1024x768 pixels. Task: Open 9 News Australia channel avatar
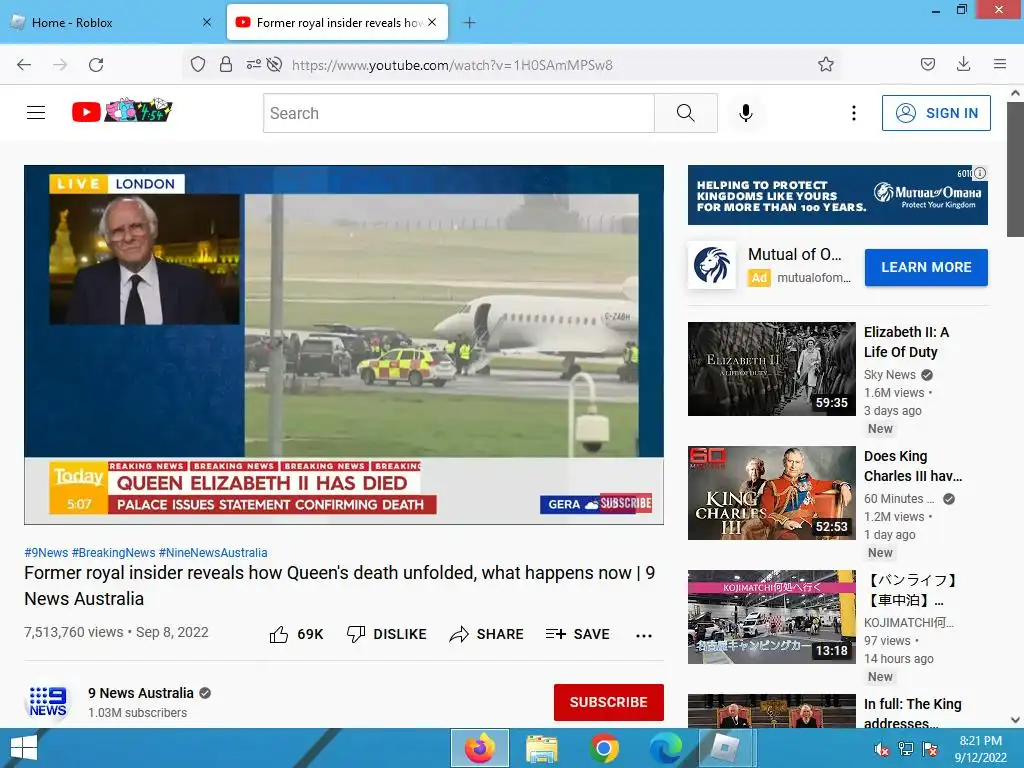pos(48,701)
